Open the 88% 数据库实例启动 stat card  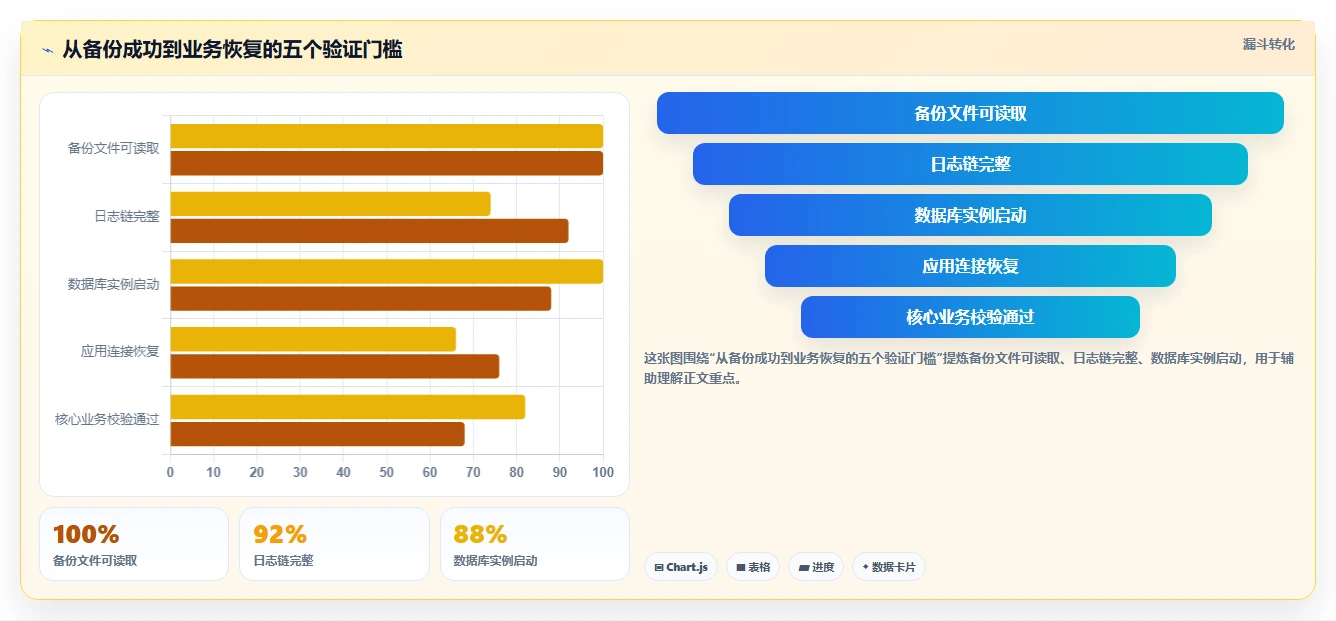coord(535,544)
